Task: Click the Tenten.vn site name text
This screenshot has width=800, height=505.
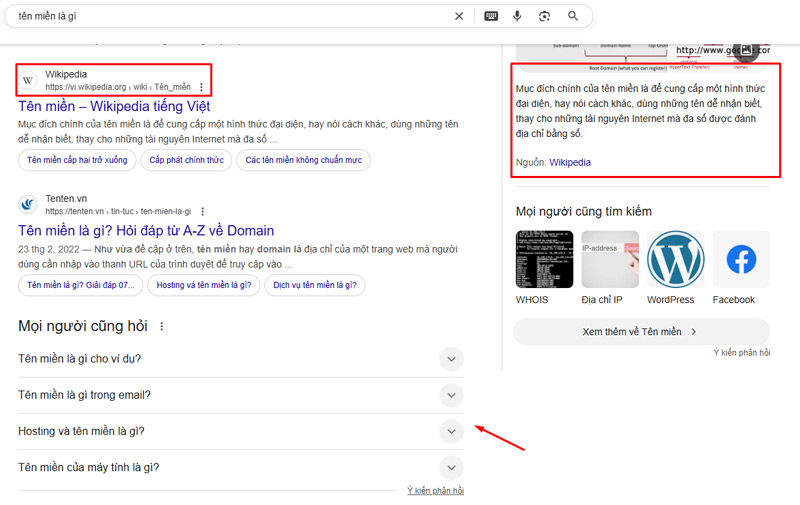Action: click(x=66, y=199)
